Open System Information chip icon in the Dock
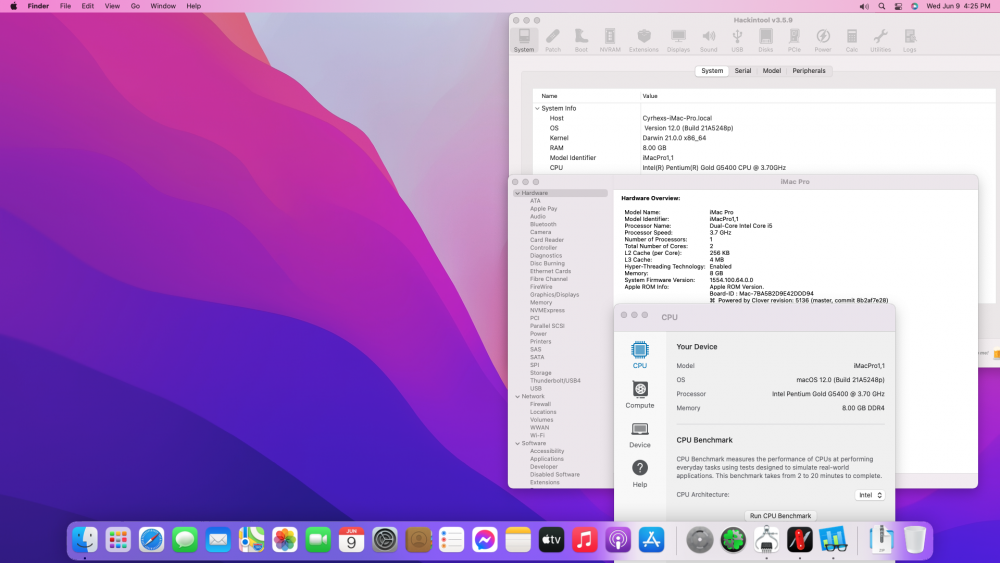The width and height of the screenshot is (1000, 563). point(767,540)
